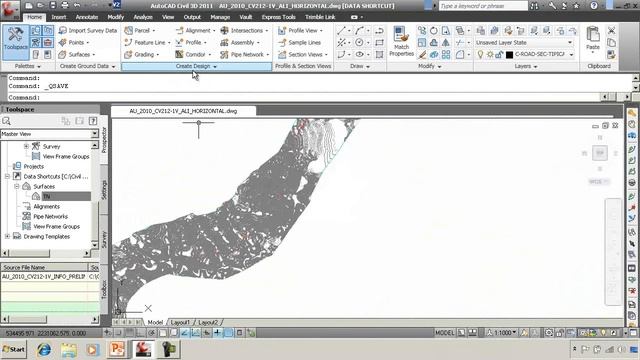The height and width of the screenshot is (360, 640).
Task: Click the Section Views icon
Action: coord(282,54)
